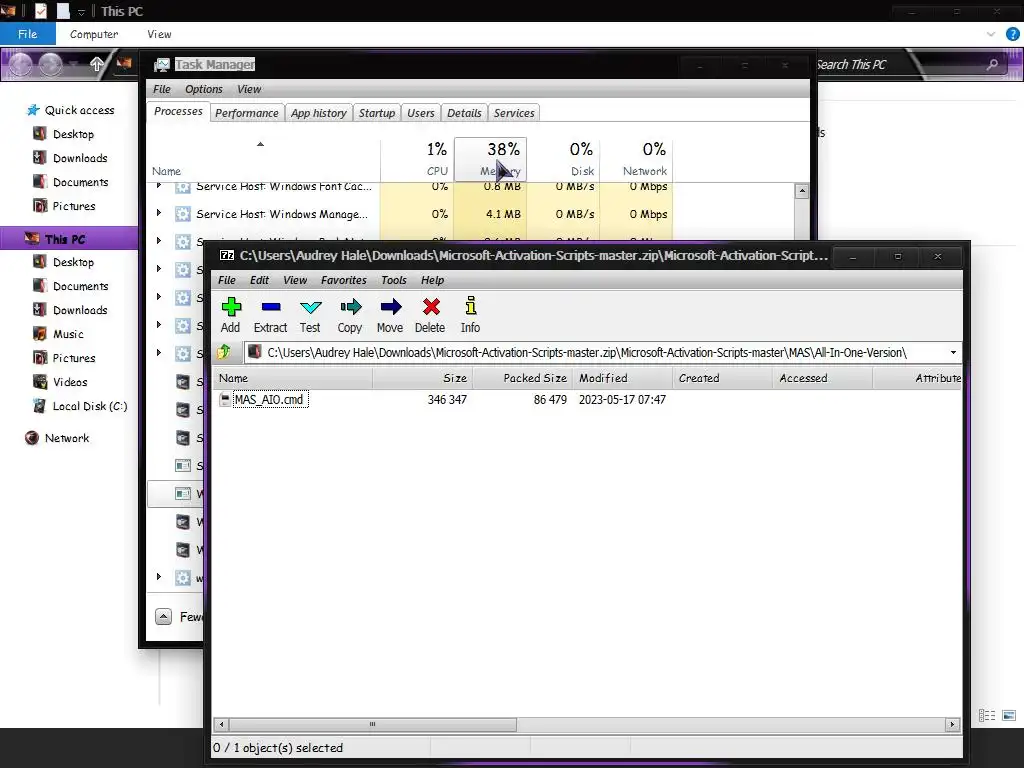This screenshot has height=768, width=1024.
Task: Open Help menu in 7-Zip
Action: tap(432, 280)
